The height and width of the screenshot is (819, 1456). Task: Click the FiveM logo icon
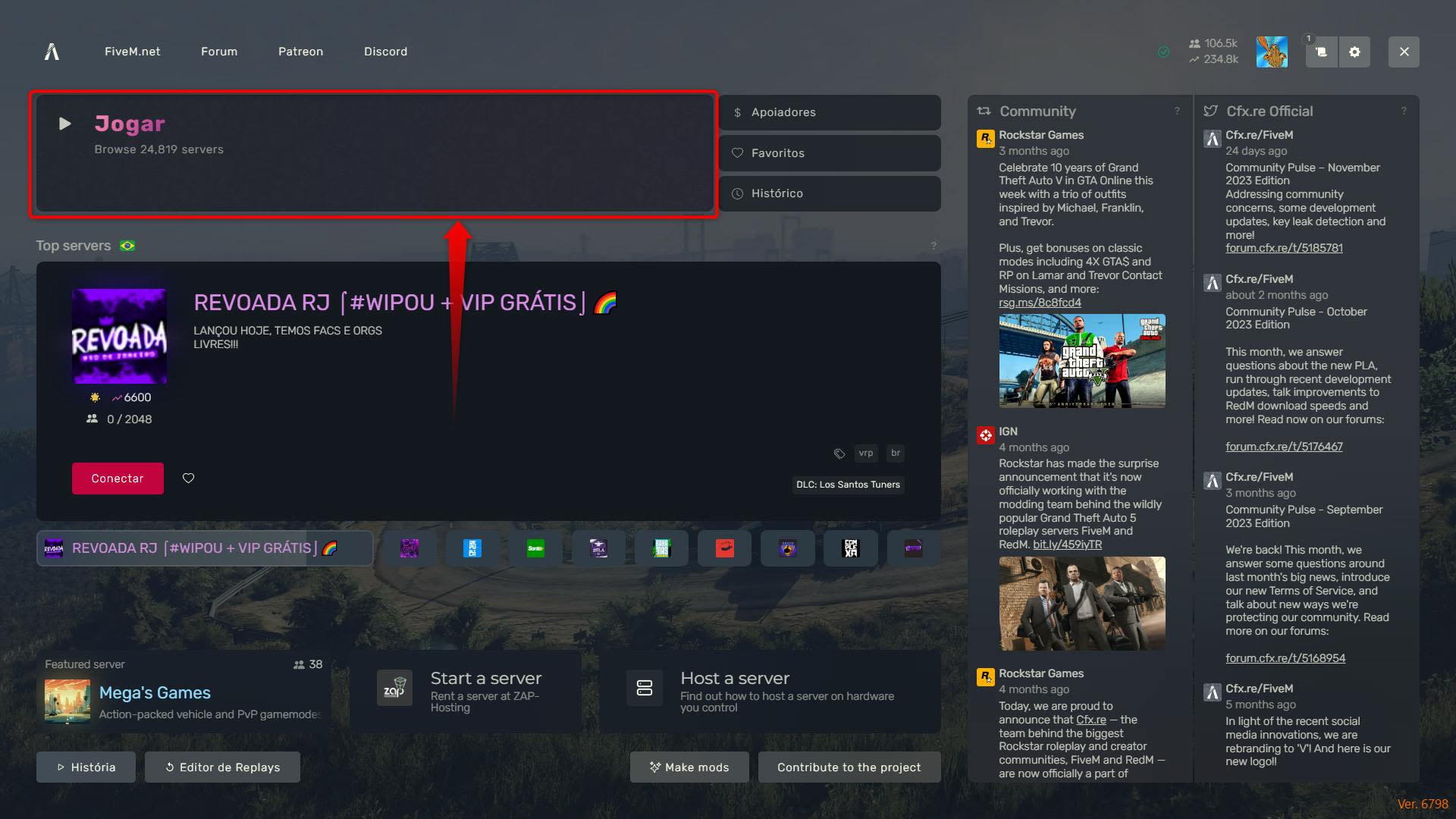[x=52, y=52]
